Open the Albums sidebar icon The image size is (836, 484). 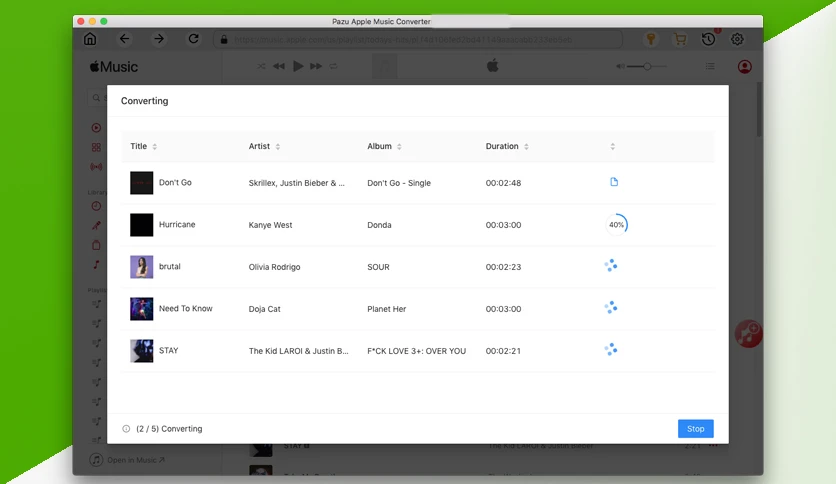(x=96, y=245)
